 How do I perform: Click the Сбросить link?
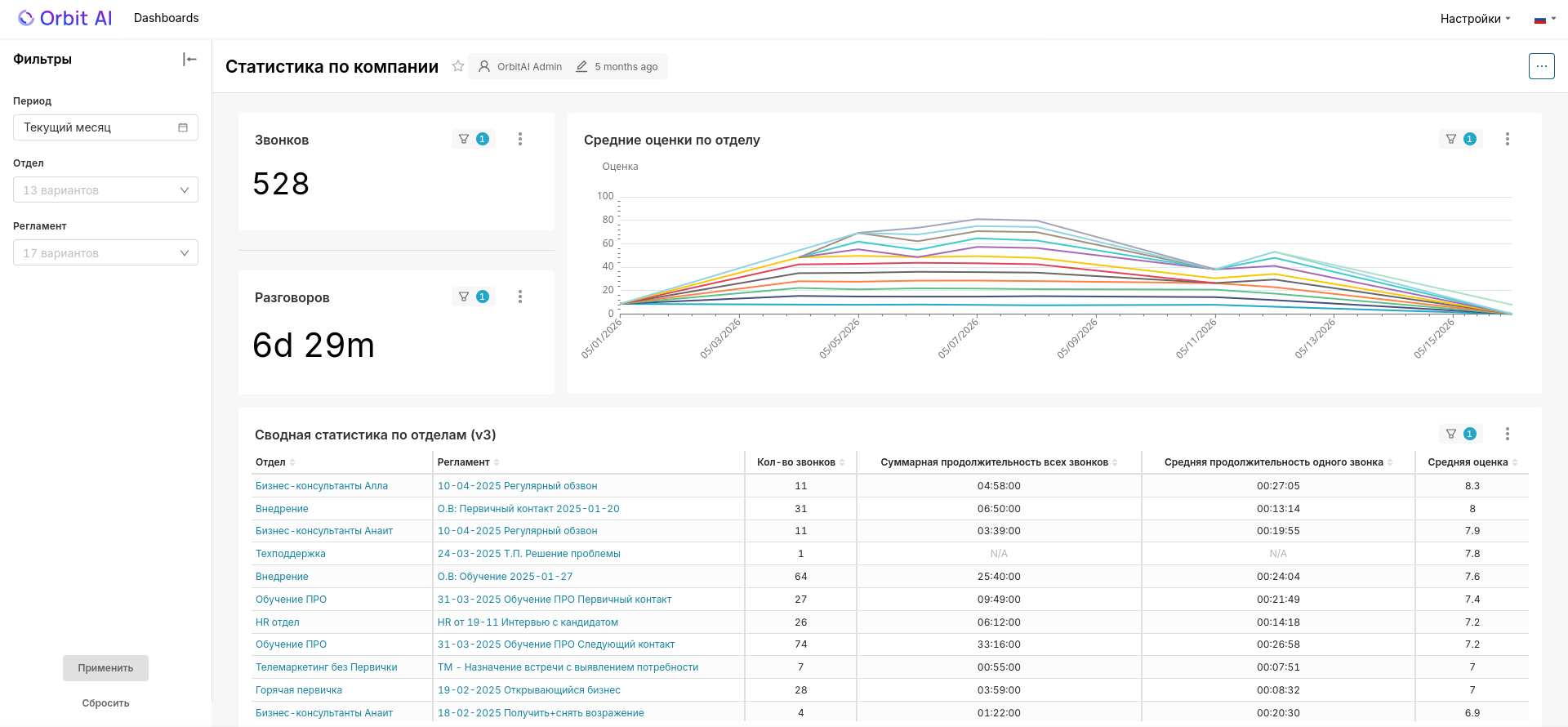105,703
